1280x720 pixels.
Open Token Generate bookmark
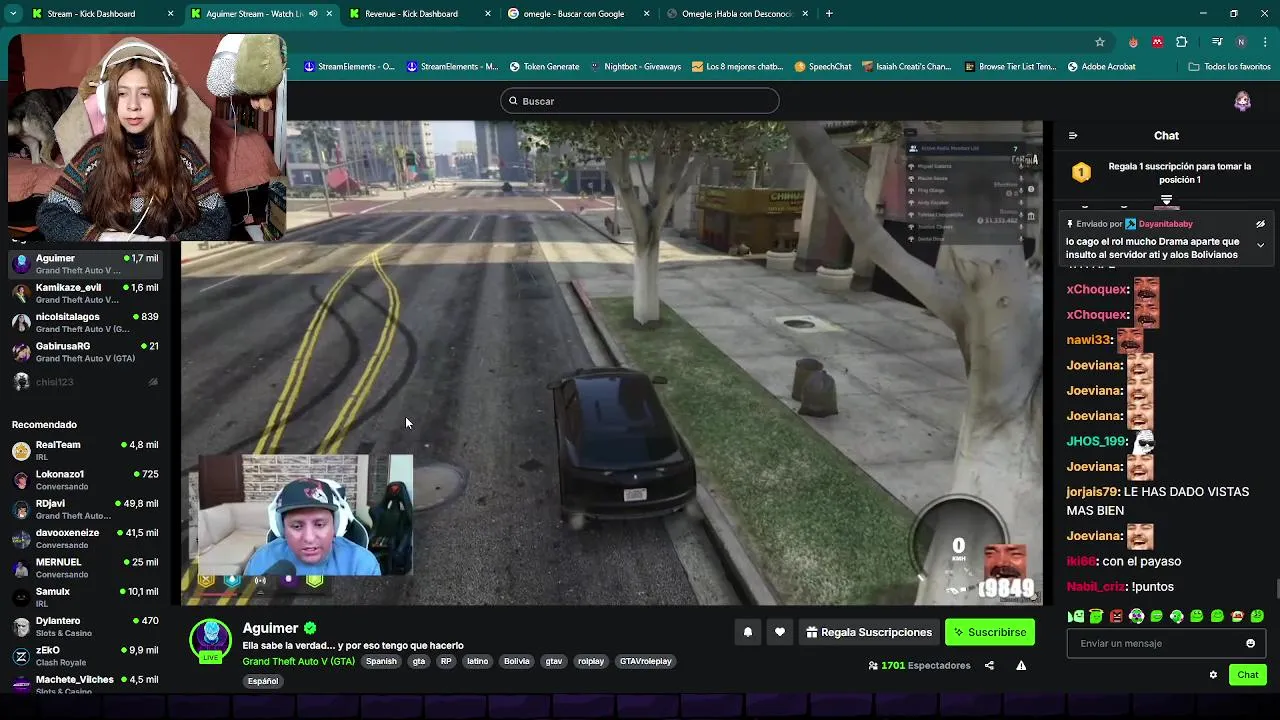pyautogui.click(x=544, y=67)
